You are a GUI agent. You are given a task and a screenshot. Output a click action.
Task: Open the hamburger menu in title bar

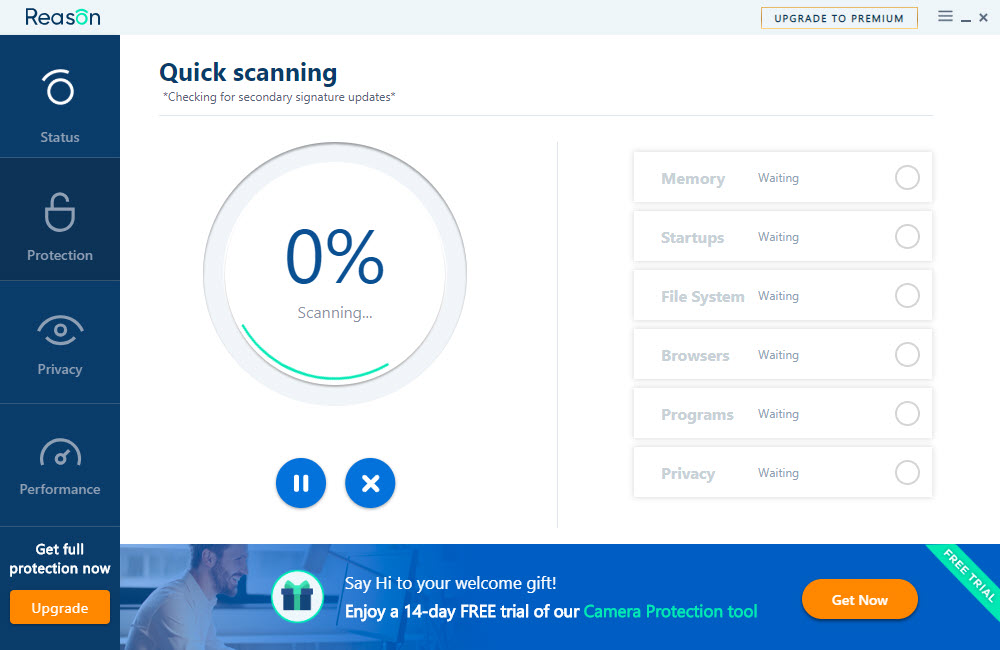(x=945, y=16)
